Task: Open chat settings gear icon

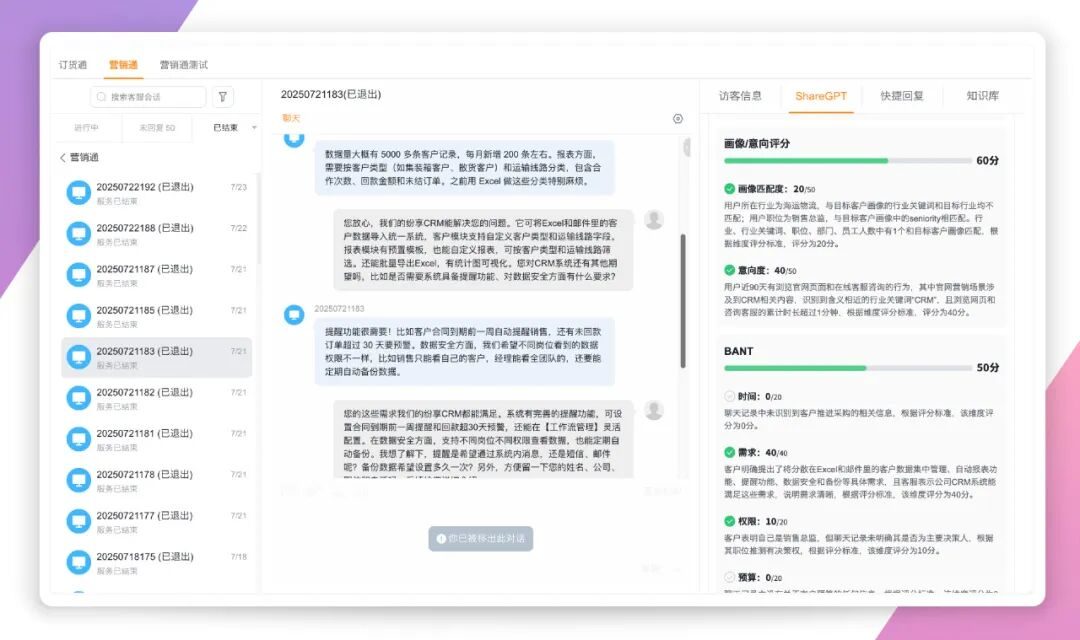Action: coord(678,119)
